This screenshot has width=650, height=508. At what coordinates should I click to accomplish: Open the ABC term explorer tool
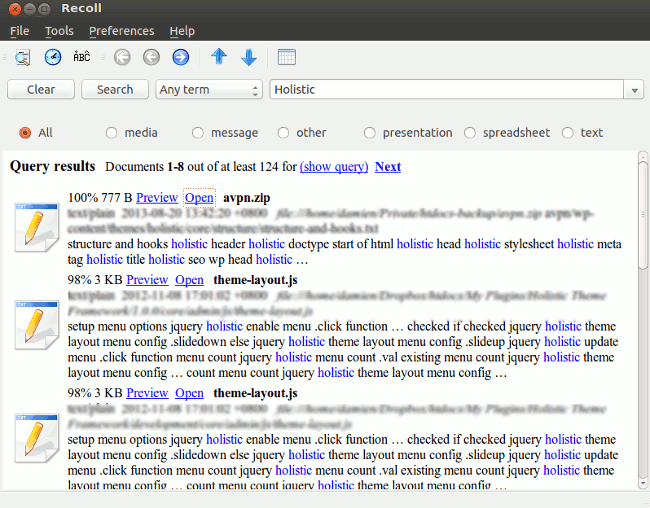(x=82, y=58)
